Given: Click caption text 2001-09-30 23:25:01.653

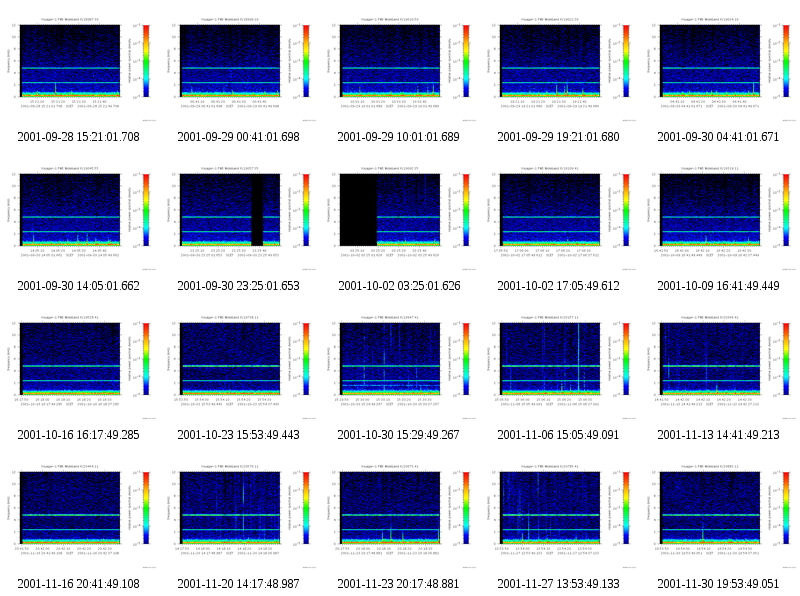Looking at the screenshot, I should pyautogui.click(x=238, y=286).
